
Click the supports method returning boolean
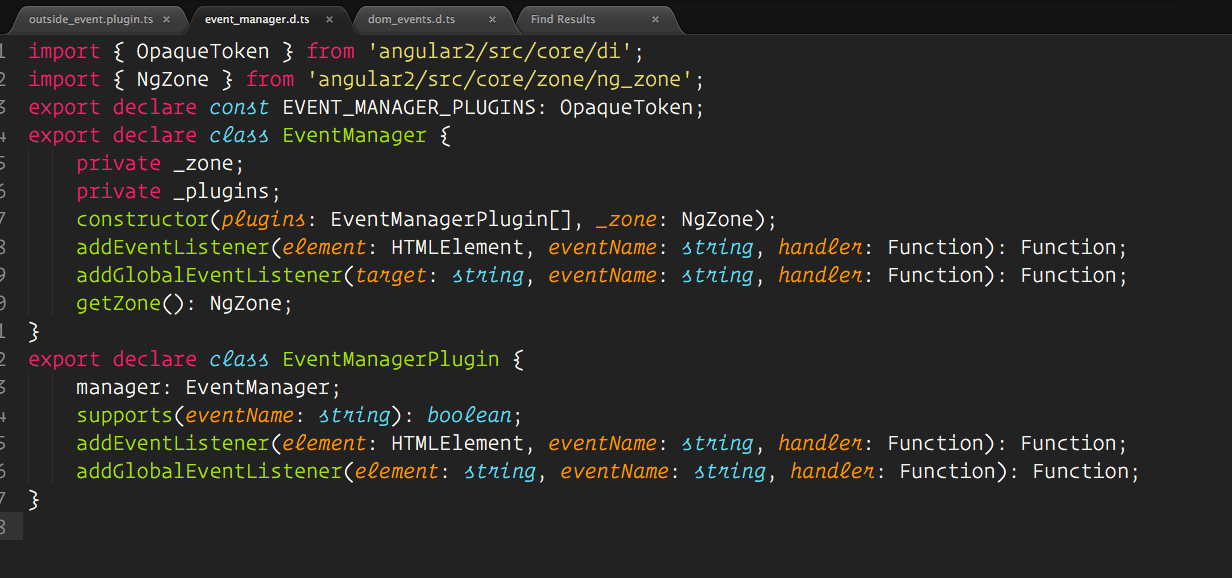pyautogui.click(x=124, y=414)
